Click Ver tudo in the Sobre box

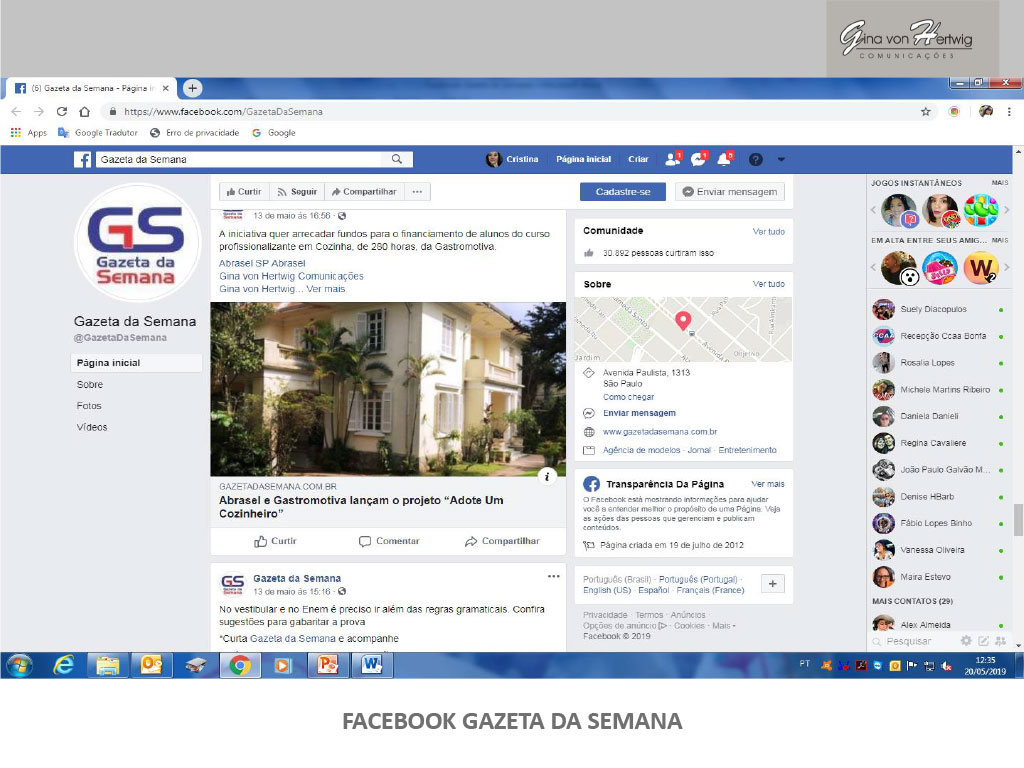click(x=769, y=284)
